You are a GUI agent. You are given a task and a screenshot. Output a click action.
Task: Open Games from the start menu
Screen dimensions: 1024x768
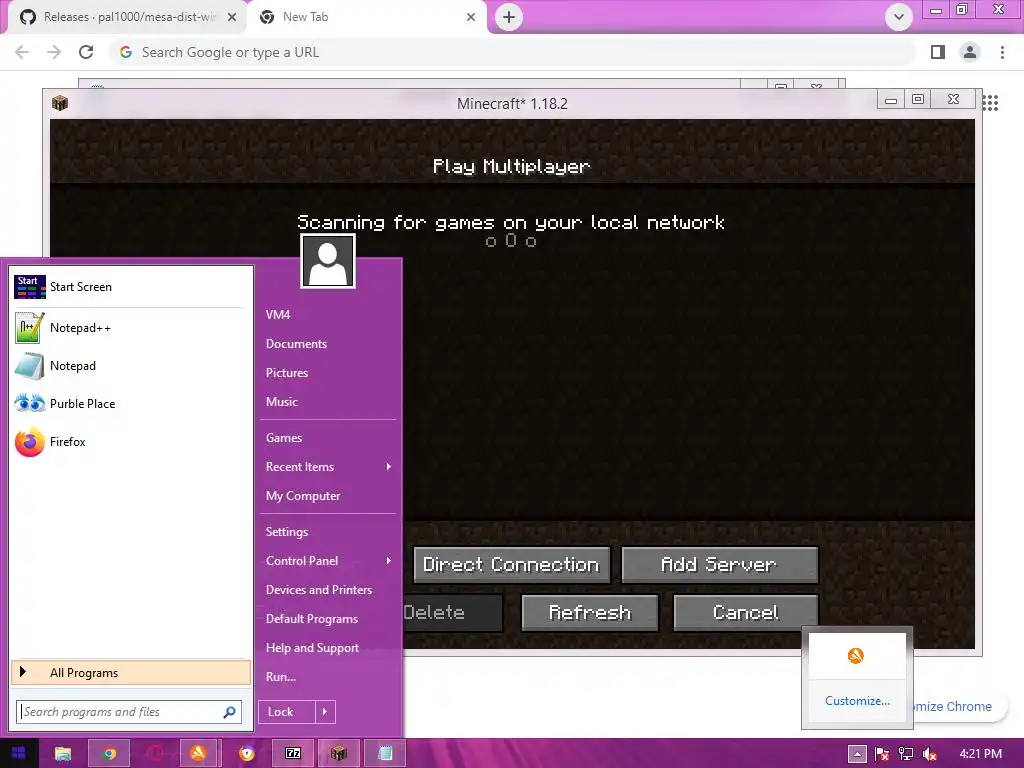(x=283, y=438)
